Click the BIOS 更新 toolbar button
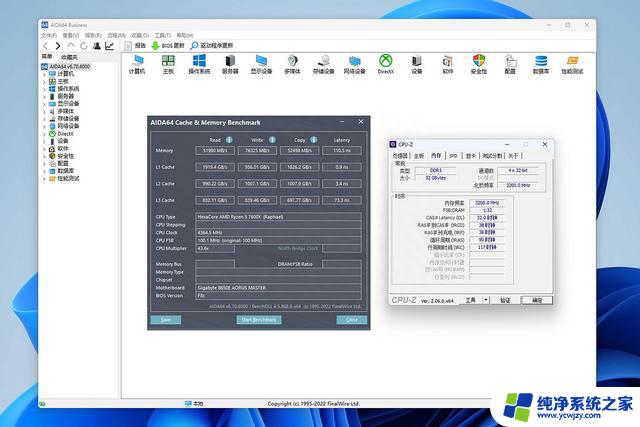This screenshot has width=640, height=427. [168, 46]
